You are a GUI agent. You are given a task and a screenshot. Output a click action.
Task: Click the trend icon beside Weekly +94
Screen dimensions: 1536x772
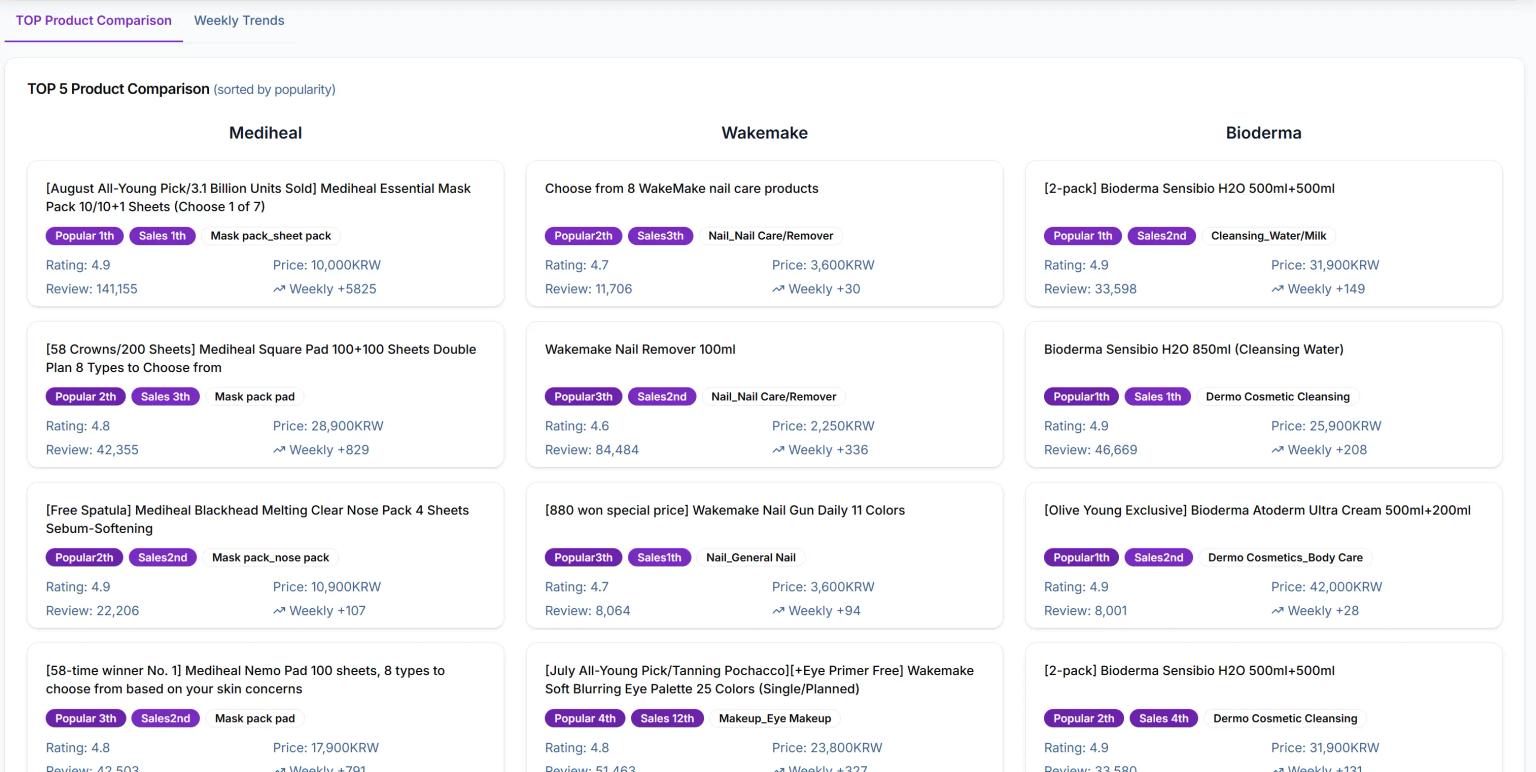(x=778, y=611)
